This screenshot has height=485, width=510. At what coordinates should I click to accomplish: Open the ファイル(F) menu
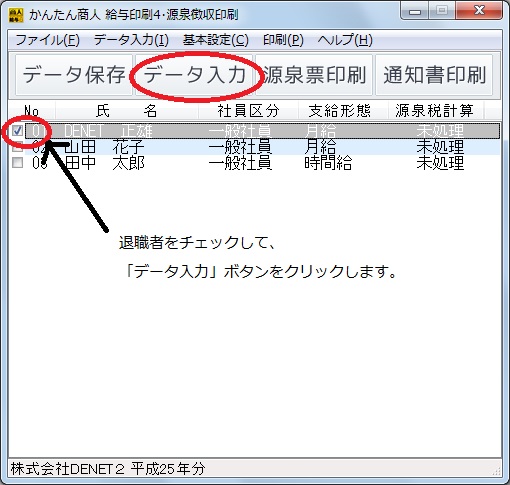(x=47, y=40)
